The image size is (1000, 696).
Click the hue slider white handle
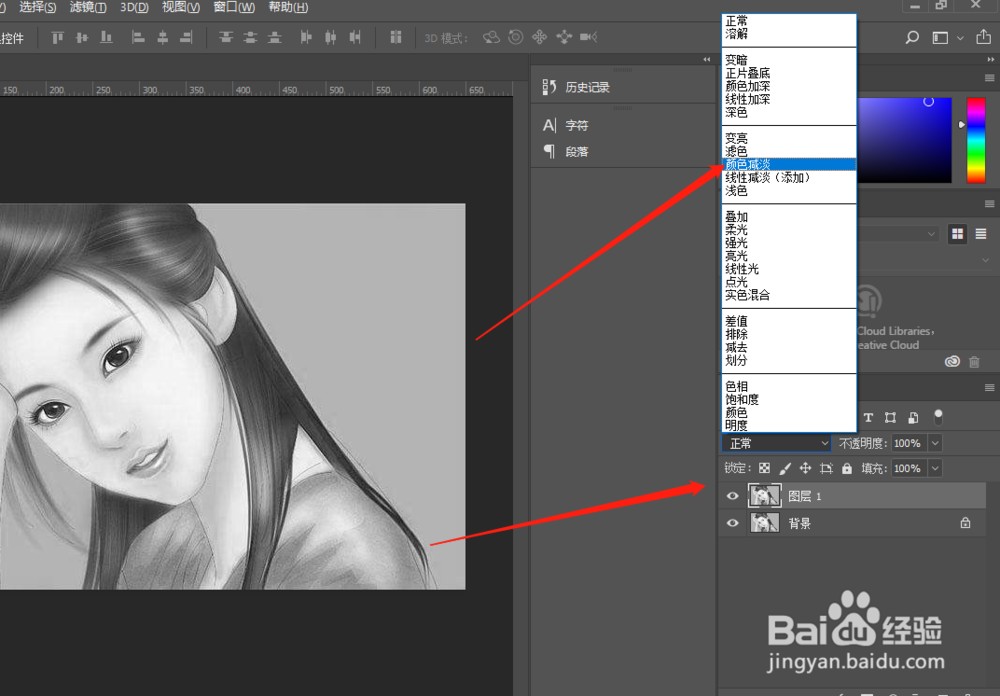click(x=962, y=124)
